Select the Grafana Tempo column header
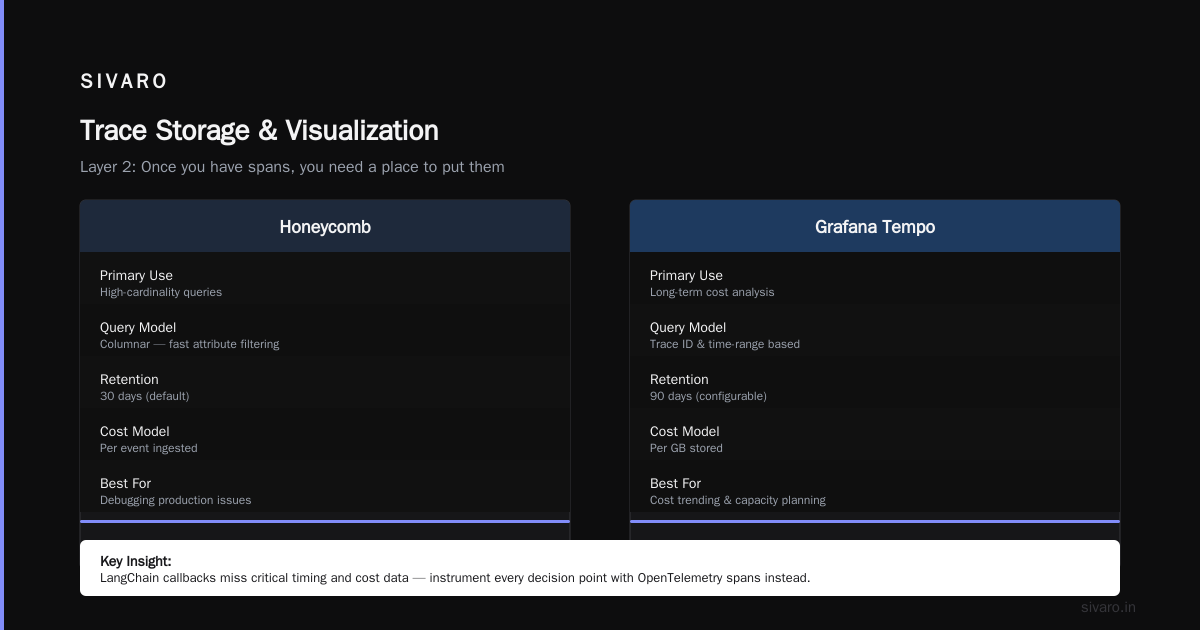1200x630 pixels. (x=875, y=227)
